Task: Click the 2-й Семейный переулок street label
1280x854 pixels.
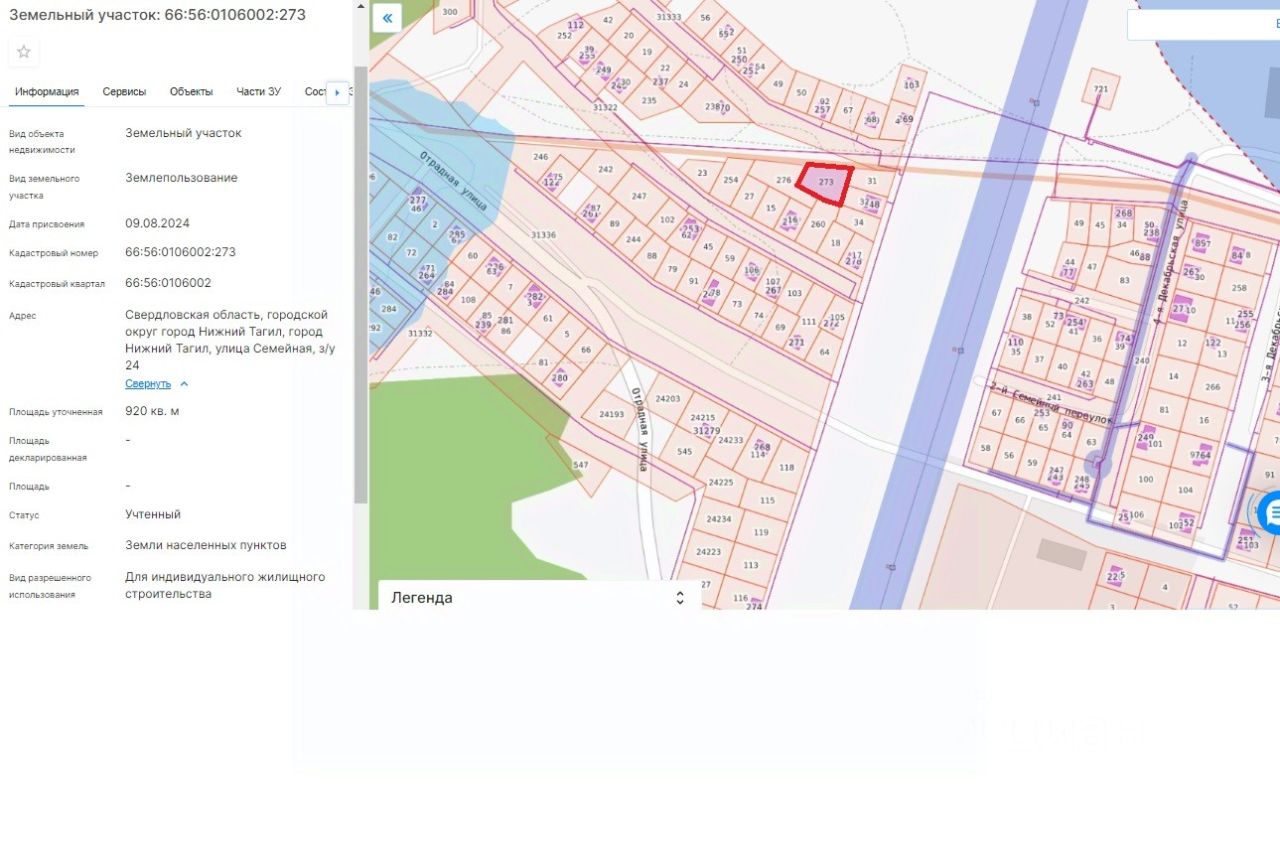Action: click(1052, 401)
